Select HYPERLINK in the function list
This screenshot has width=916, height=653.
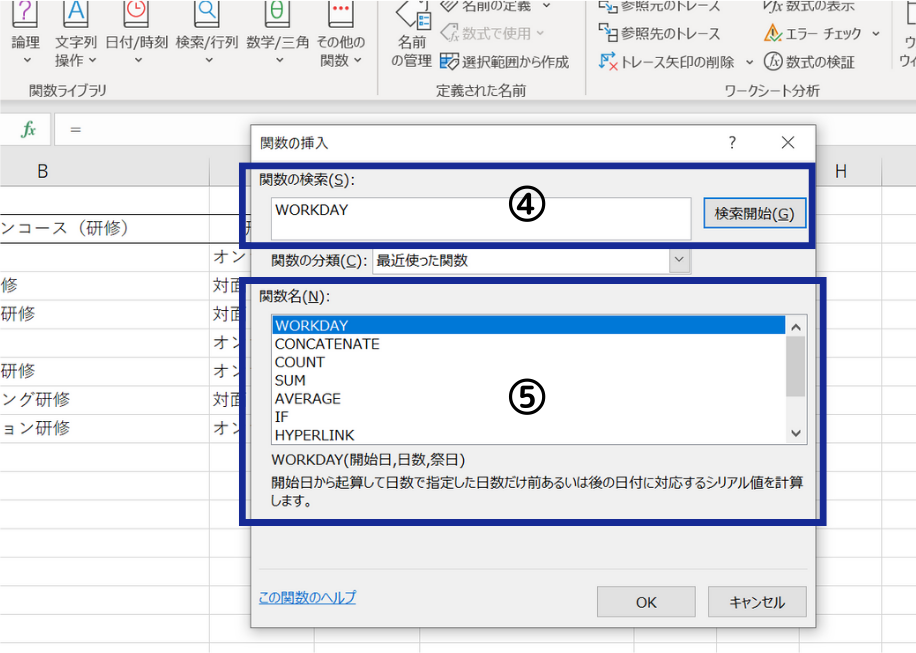[314, 435]
